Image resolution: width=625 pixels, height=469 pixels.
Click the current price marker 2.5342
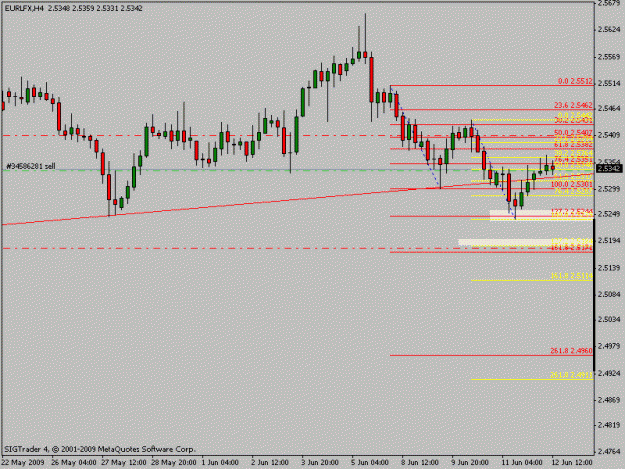coord(609,169)
